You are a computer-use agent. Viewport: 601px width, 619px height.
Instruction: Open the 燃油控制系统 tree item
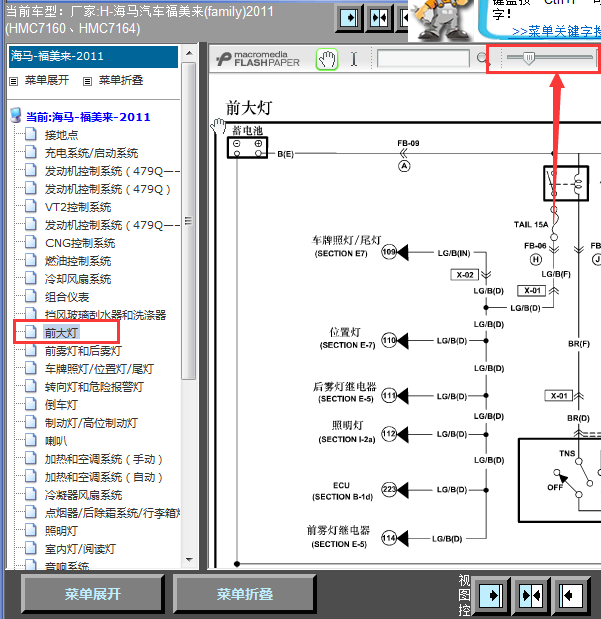click(78, 261)
